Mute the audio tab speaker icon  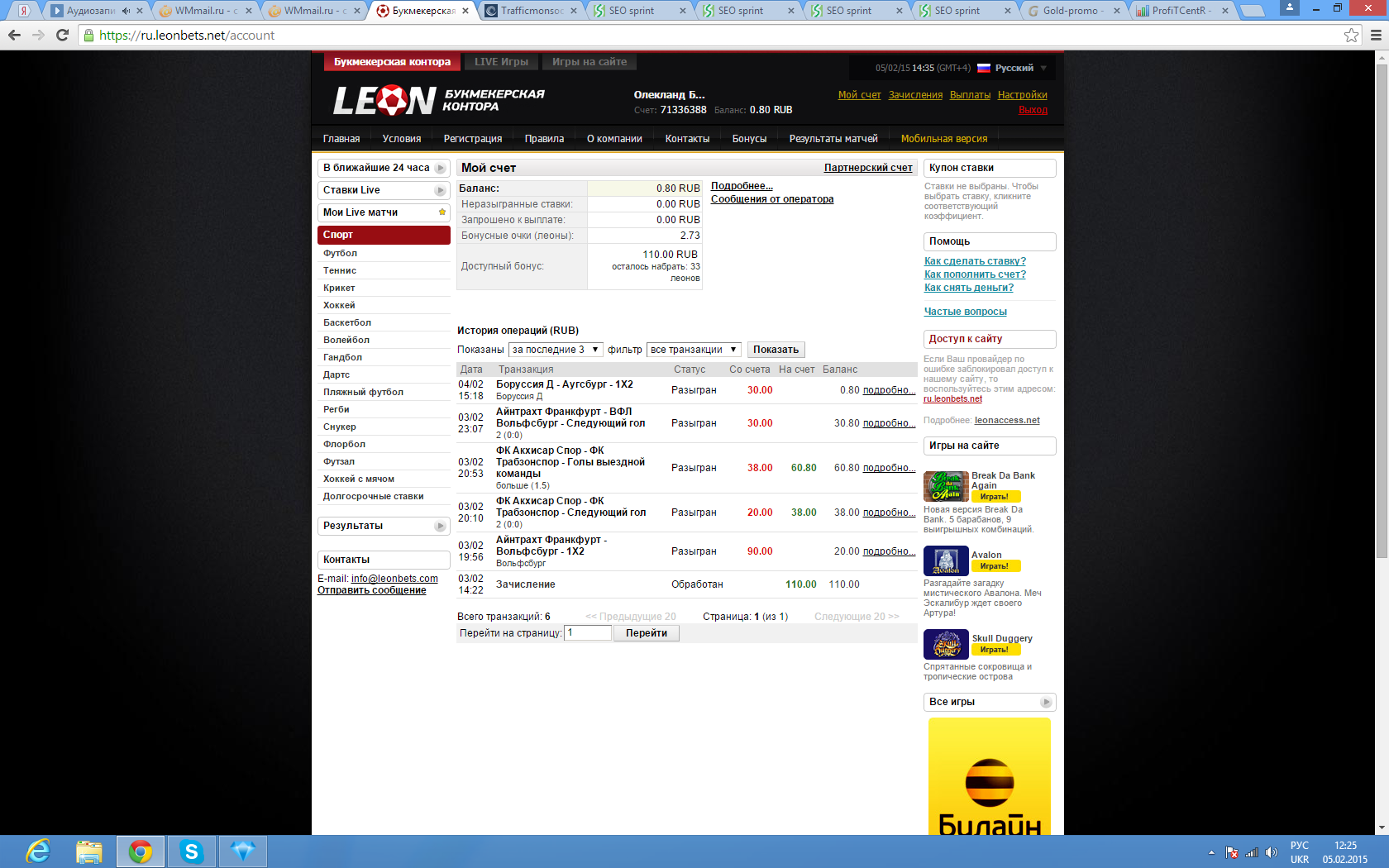(126, 11)
